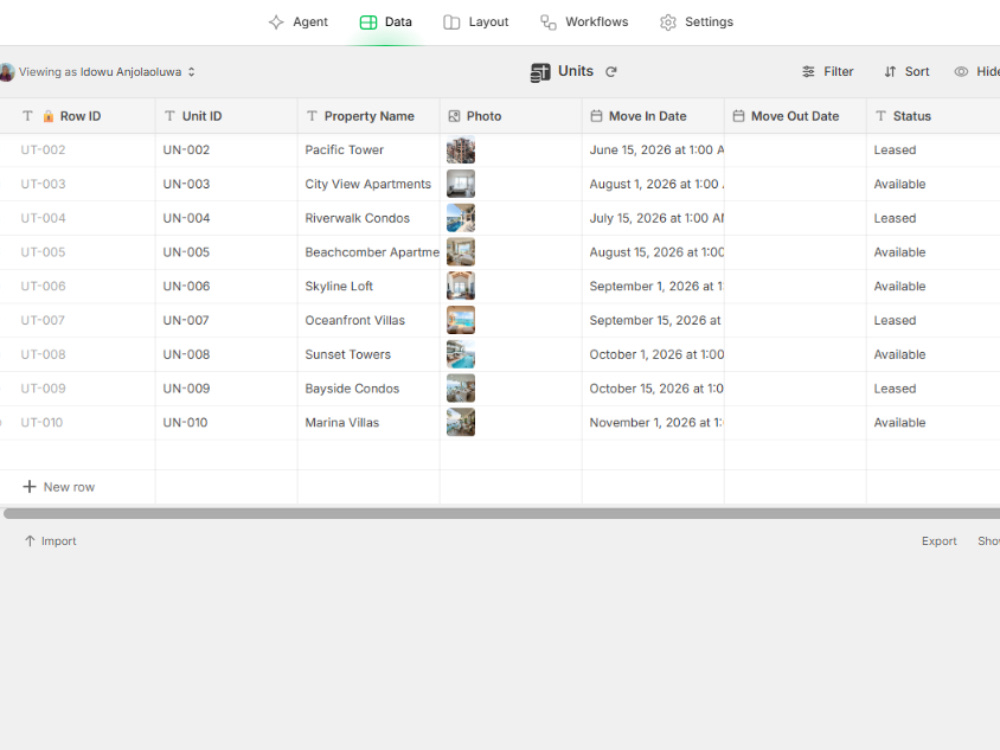This screenshot has height=750, width=1000.
Task: Click the calendar icon of Move In Date
Action: [596, 116]
